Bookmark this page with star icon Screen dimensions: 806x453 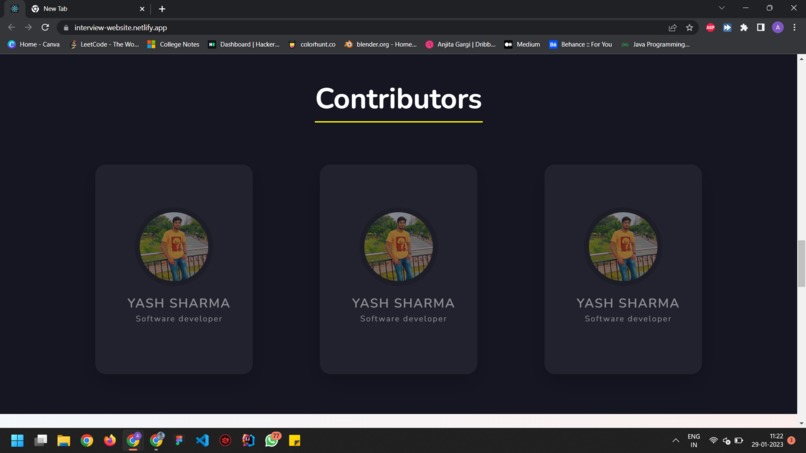(x=689, y=28)
